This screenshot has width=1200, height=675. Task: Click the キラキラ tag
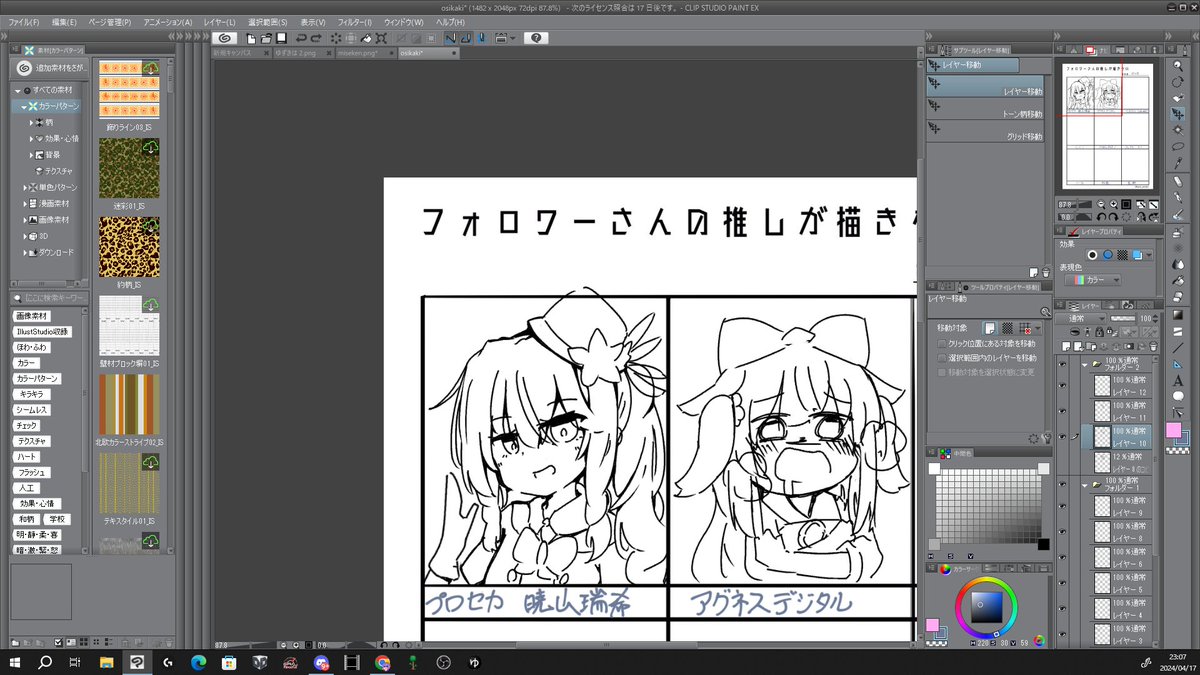tap(31, 394)
